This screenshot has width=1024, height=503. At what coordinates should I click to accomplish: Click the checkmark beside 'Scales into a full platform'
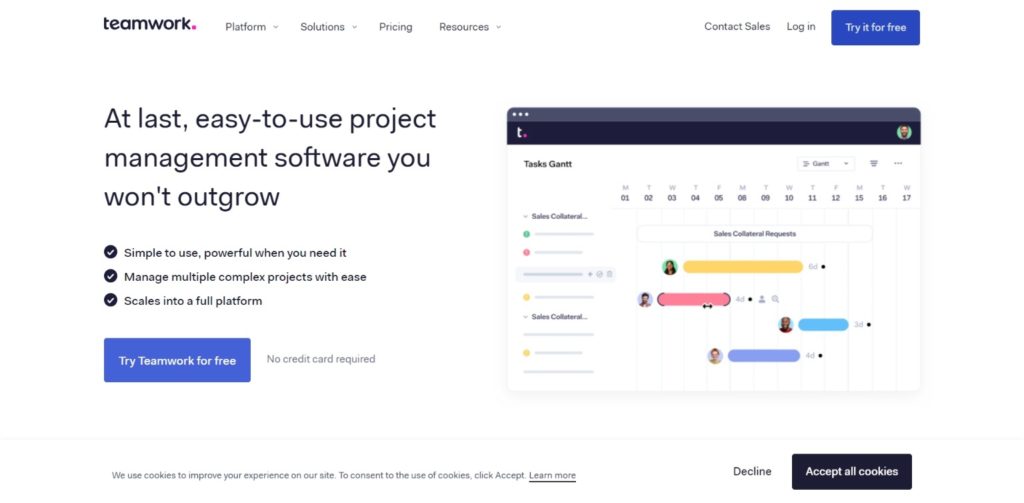(110, 300)
